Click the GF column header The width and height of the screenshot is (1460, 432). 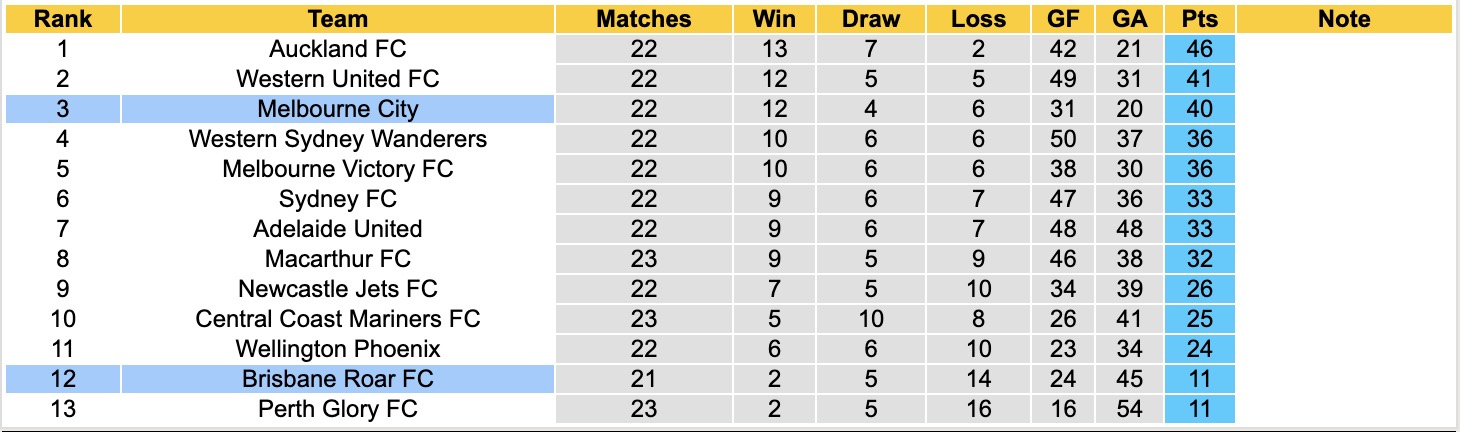pos(1063,19)
